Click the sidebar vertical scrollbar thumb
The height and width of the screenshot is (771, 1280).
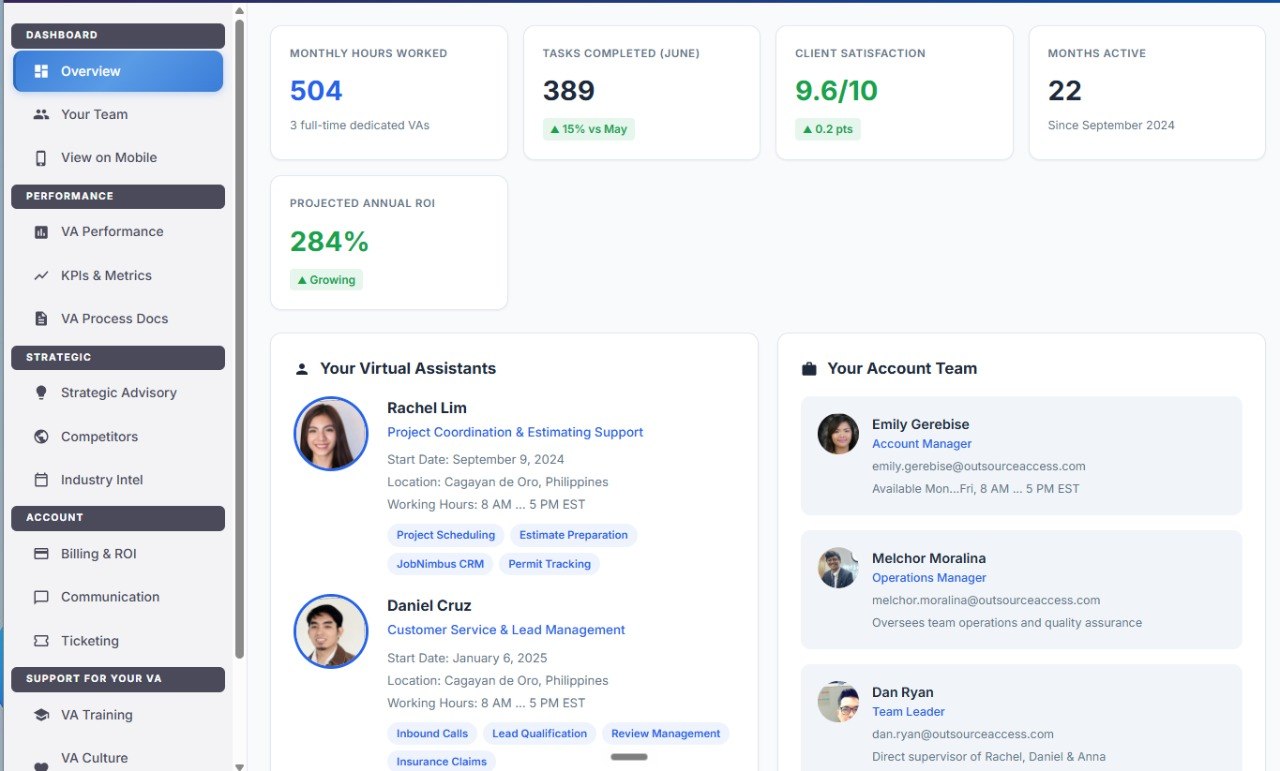[239, 338]
